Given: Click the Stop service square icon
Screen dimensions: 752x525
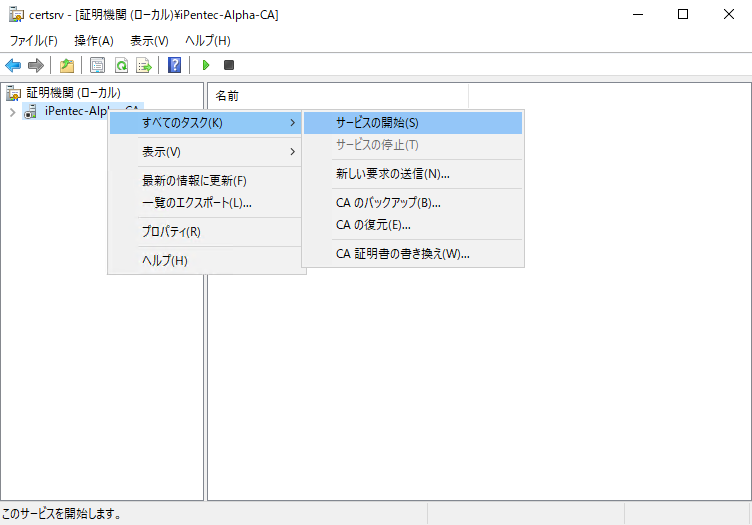Looking at the screenshot, I should point(229,65).
